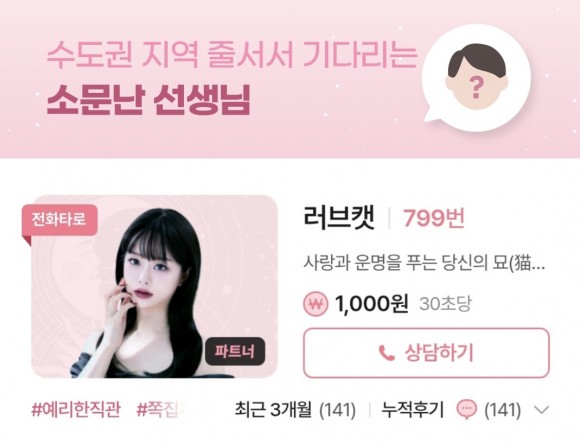Image resolution: width=580 pixels, height=443 pixels.
Task: Click the 소문난 선생님 banner heading
Action: 149,100
